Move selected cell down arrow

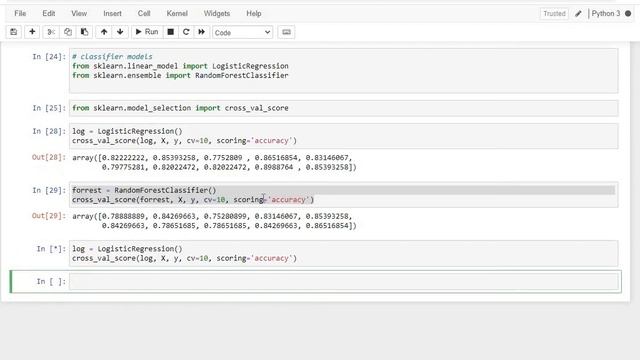pyautogui.click(x=120, y=32)
